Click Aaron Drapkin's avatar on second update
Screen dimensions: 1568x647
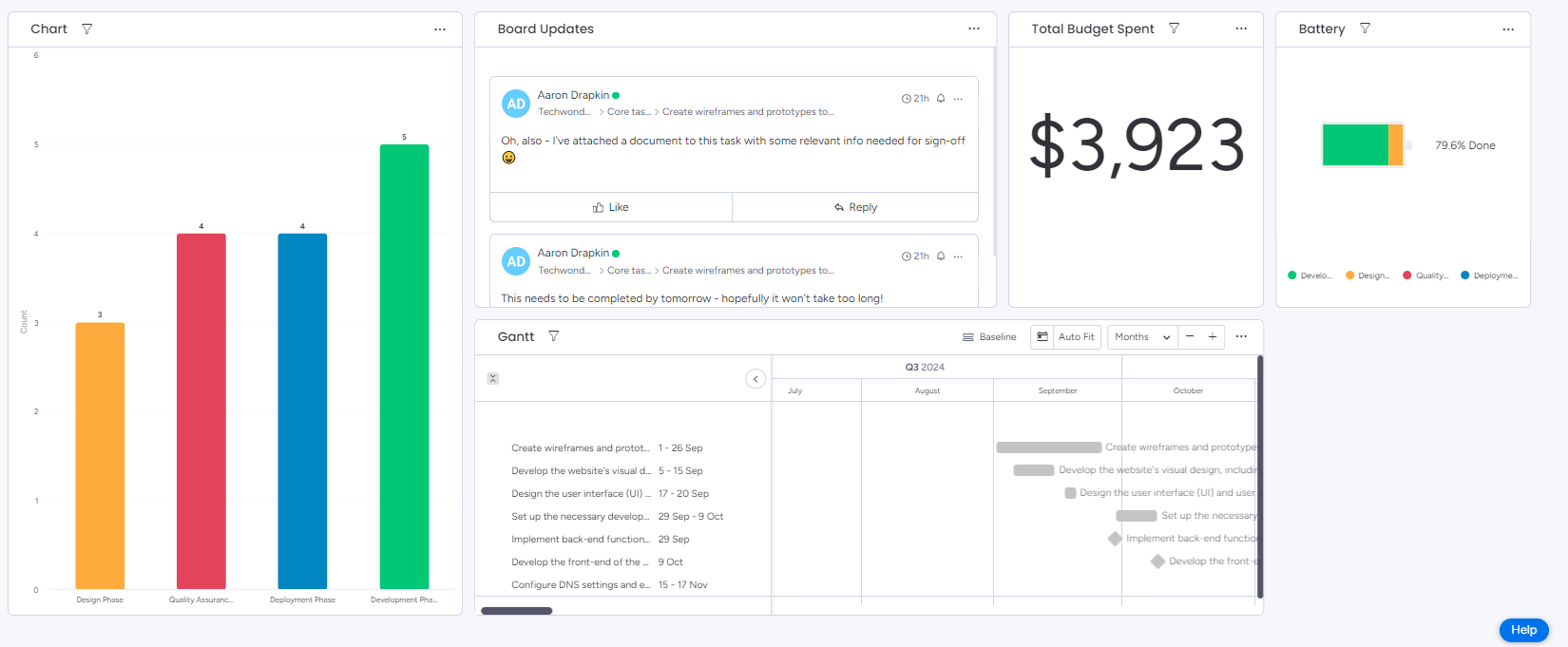(516, 261)
